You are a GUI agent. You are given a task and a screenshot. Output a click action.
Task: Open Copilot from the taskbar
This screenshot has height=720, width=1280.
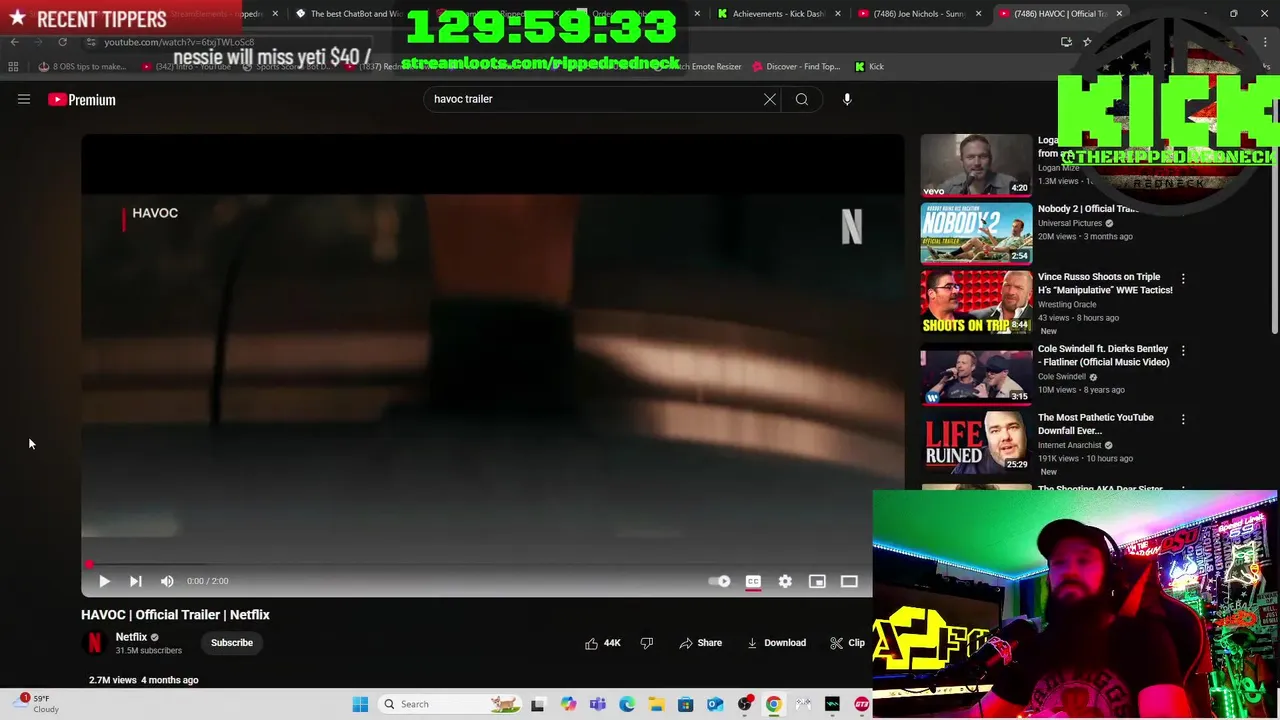pyautogui.click(x=568, y=704)
